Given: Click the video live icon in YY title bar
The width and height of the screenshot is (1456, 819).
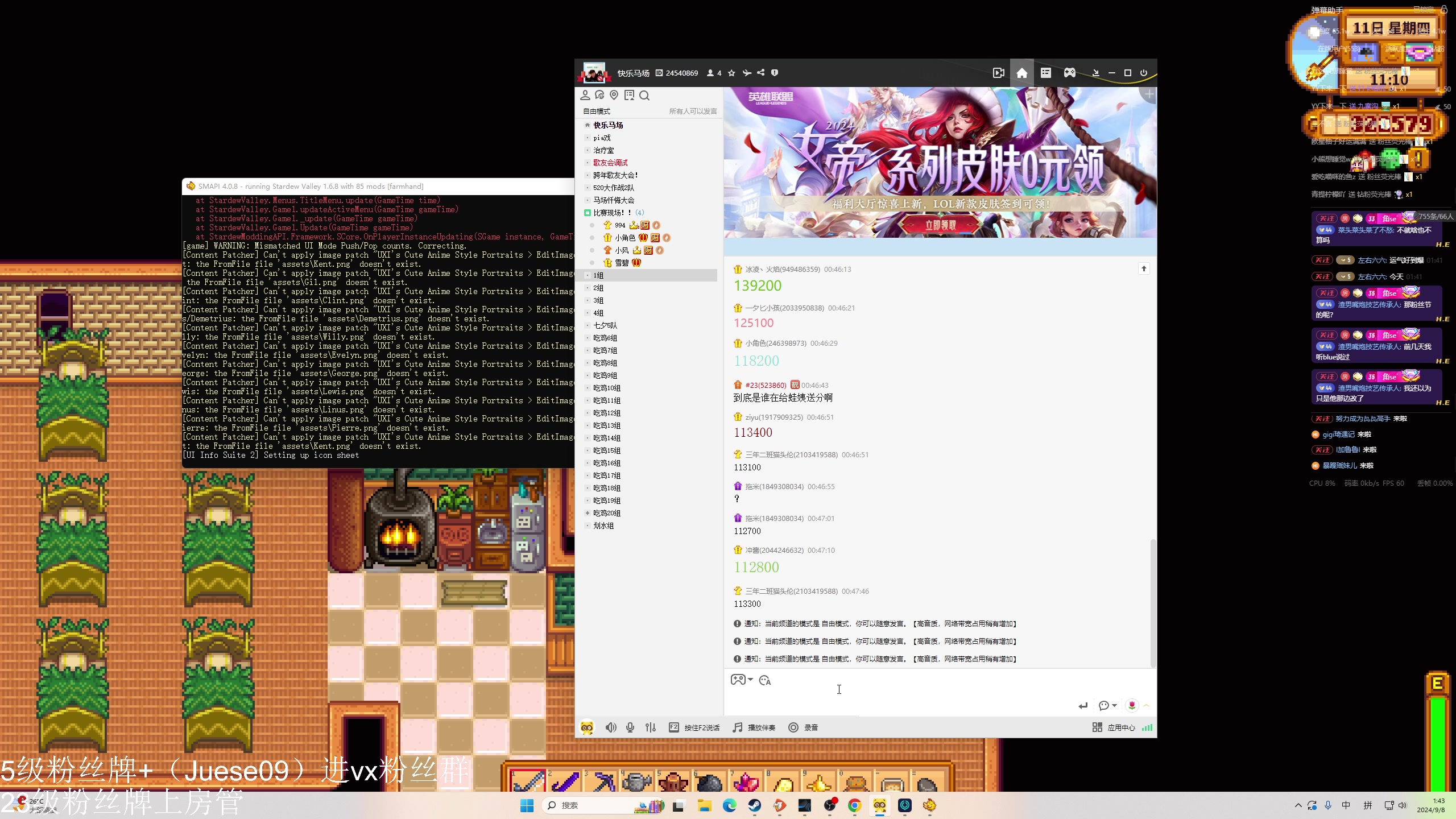Looking at the screenshot, I should tap(998, 73).
